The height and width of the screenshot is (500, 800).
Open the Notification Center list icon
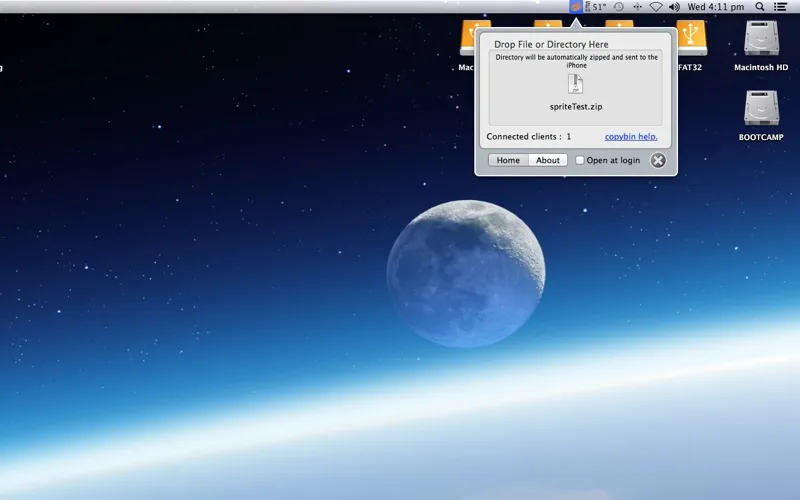(780, 6)
